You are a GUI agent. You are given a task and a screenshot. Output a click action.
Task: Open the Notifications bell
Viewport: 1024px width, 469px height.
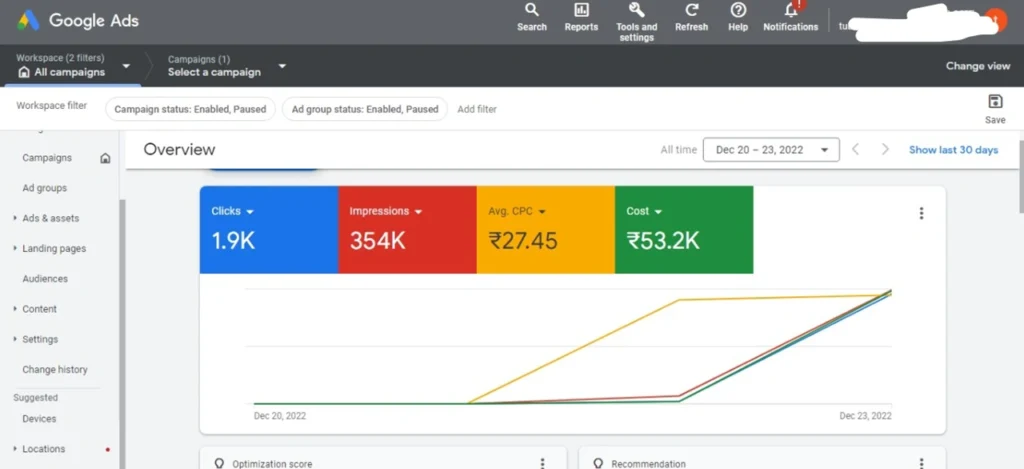(x=790, y=11)
